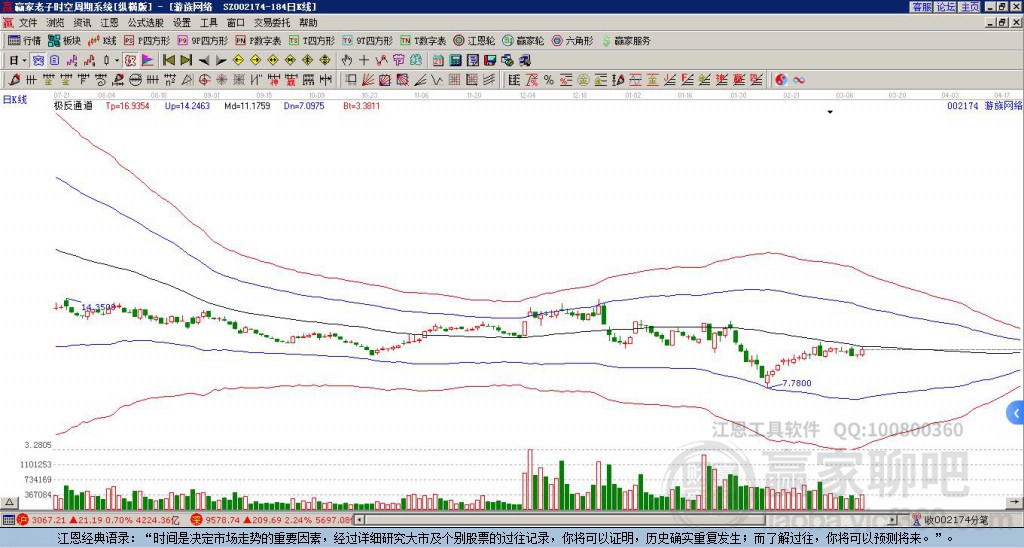Open the calculator icon
This screenshot has width=1024, height=548.
(x=455, y=61)
